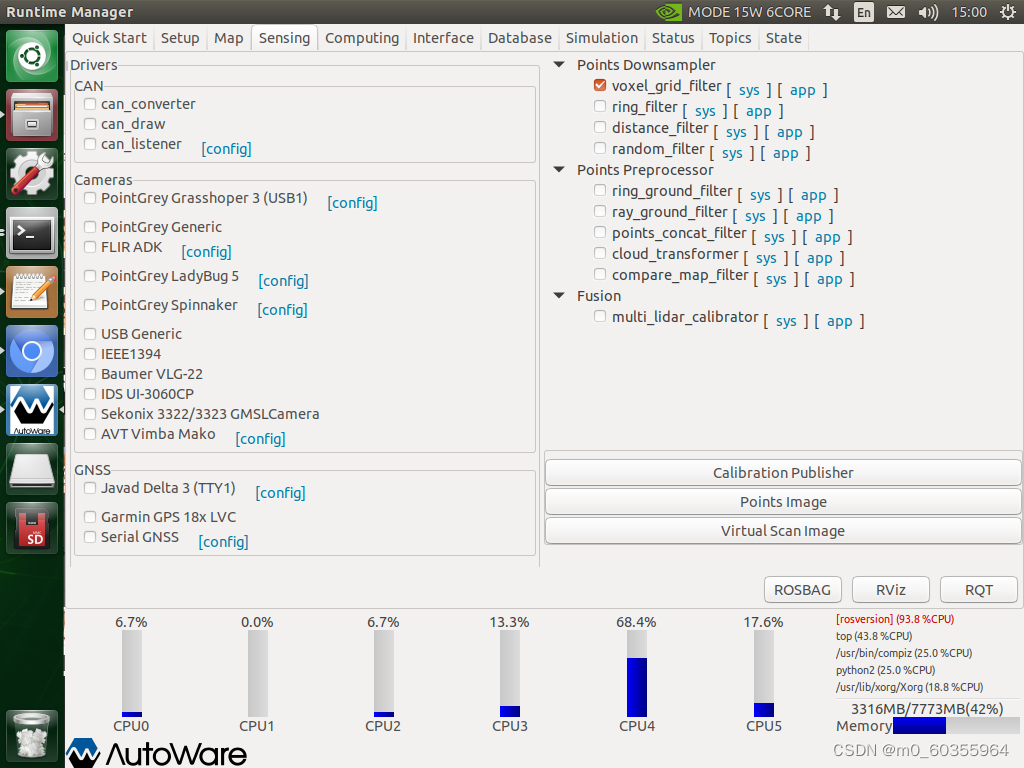The height and width of the screenshot is (768, 1024).
Task: Click the sys link for voxel_grid_filter
Action: (749, 90)
